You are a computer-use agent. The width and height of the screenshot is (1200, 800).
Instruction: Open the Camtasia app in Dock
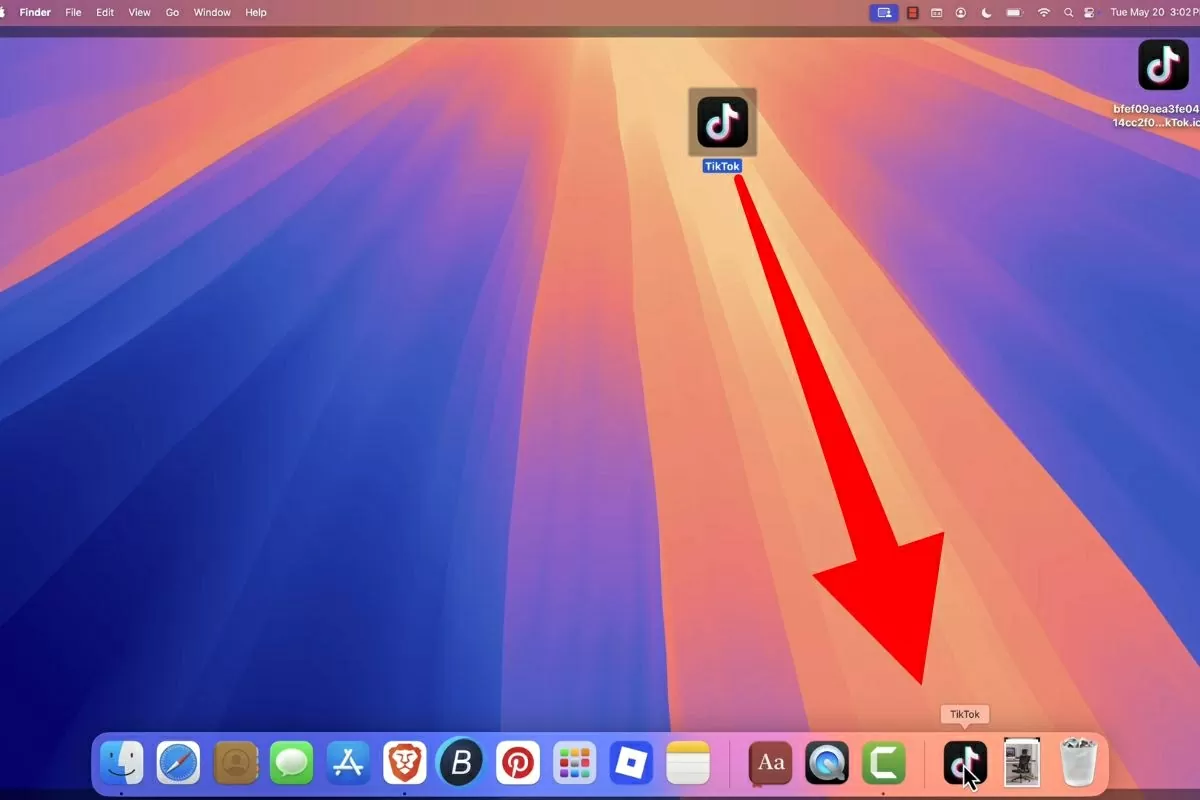[884, 763]
